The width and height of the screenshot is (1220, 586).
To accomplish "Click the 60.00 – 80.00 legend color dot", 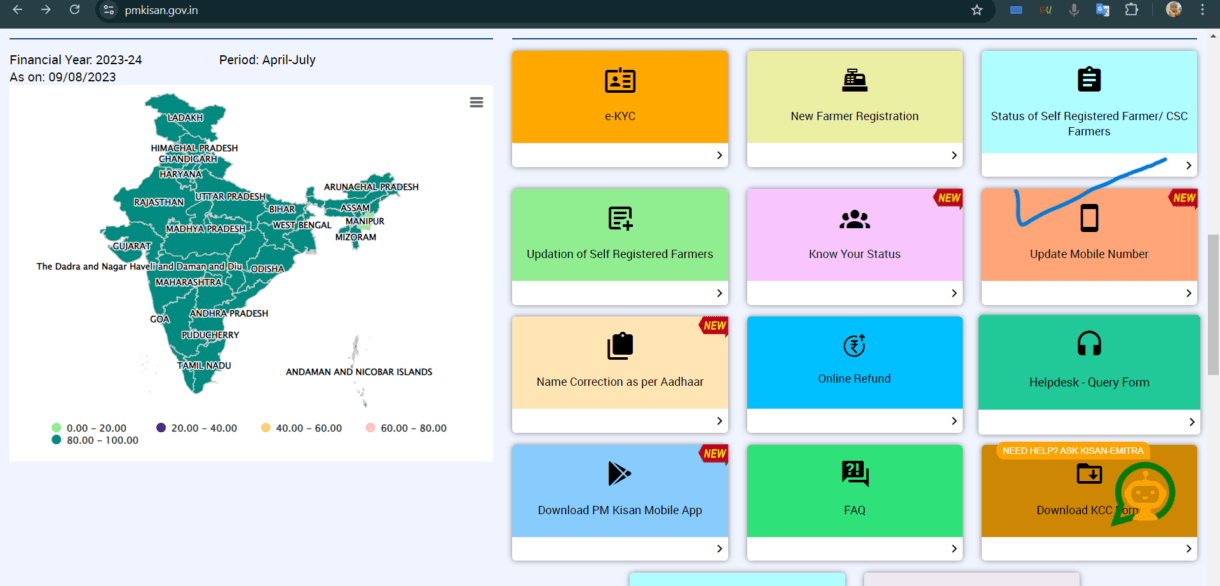I will 370,428.
